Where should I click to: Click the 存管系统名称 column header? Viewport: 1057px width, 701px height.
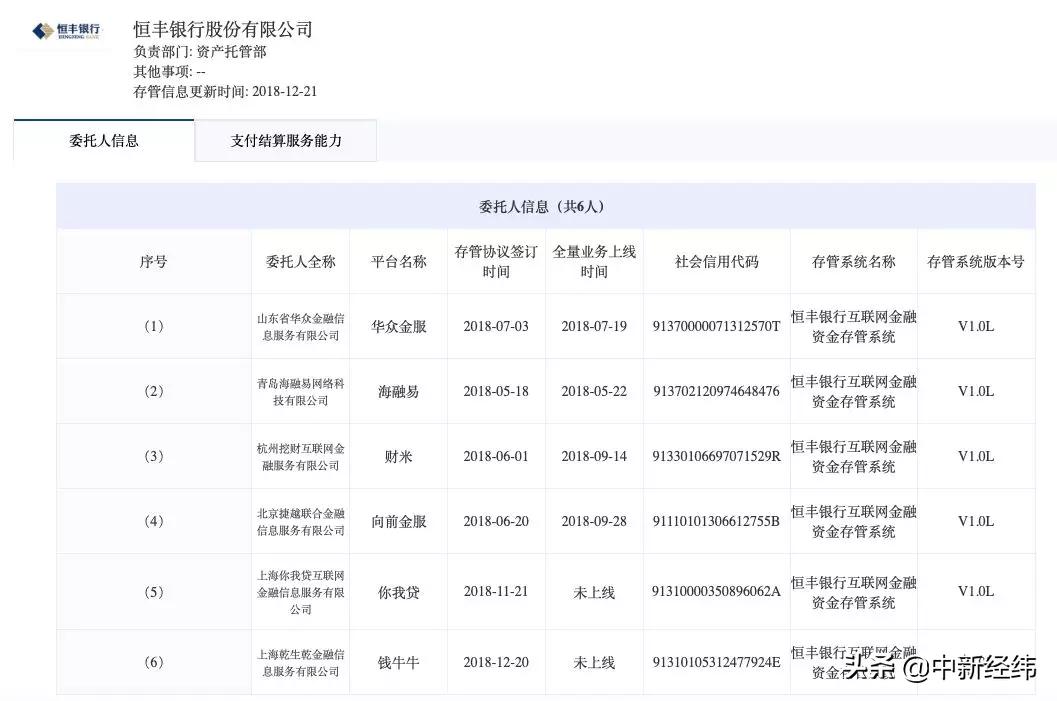[853, 262]
